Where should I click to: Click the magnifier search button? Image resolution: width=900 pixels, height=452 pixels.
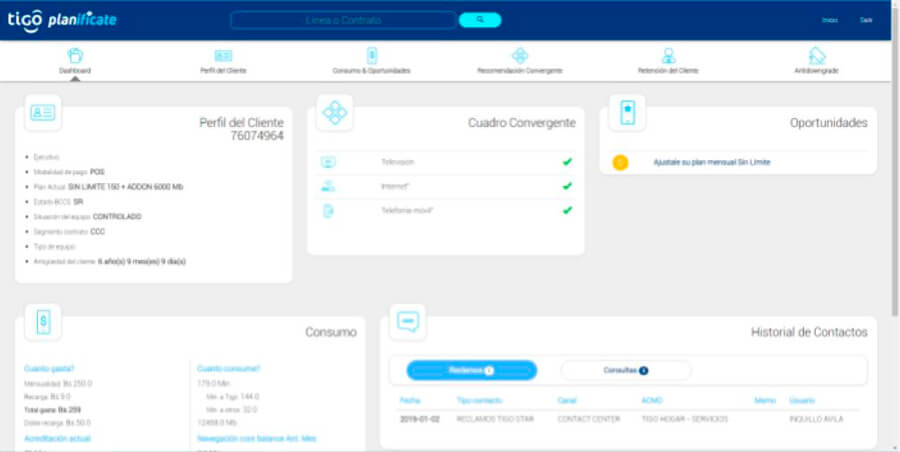tap(480, 20)
